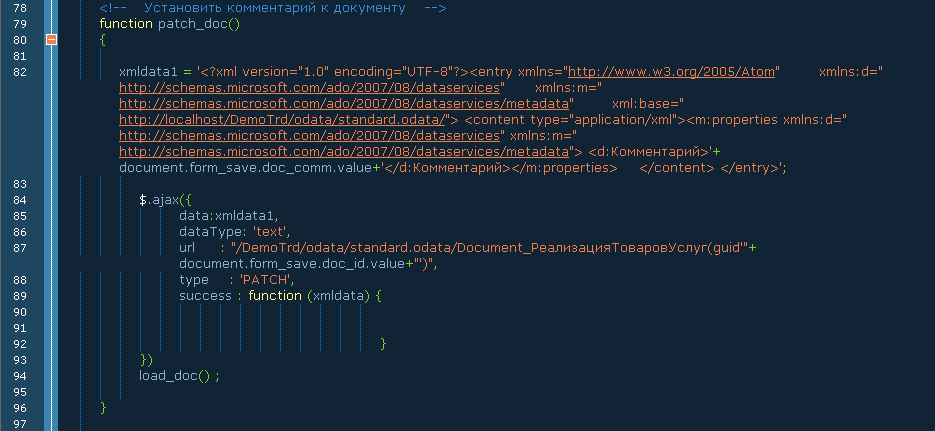The height and width of the screenshot is (431, 935).
Task: Click line number 89 in the gutter
Action: (x=20, y=296)
